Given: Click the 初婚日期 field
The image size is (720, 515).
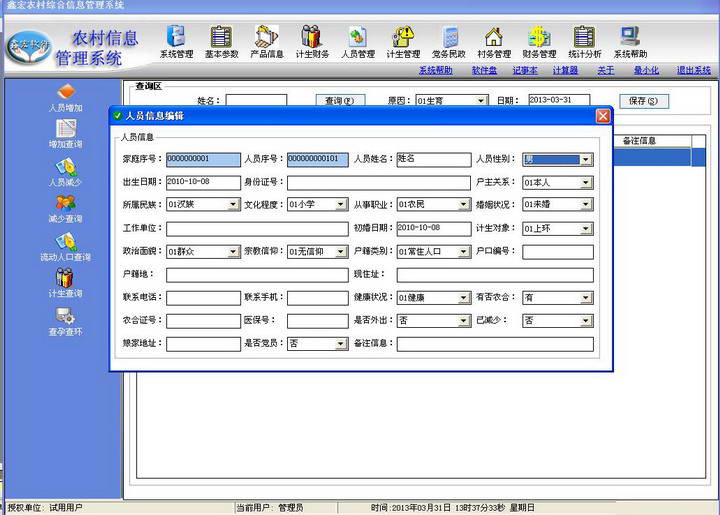Looking at the screenshot, I should click(433, 229).
